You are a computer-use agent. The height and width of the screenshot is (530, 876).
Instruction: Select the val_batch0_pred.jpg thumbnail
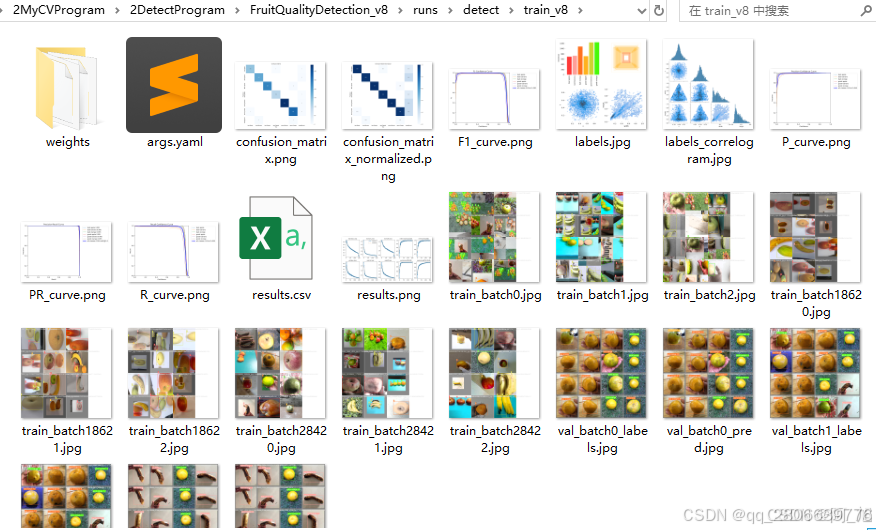click(x=708, y=373)
